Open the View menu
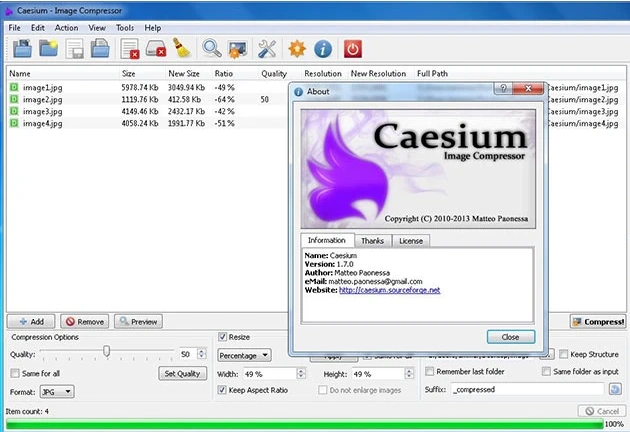 point(97,28)
